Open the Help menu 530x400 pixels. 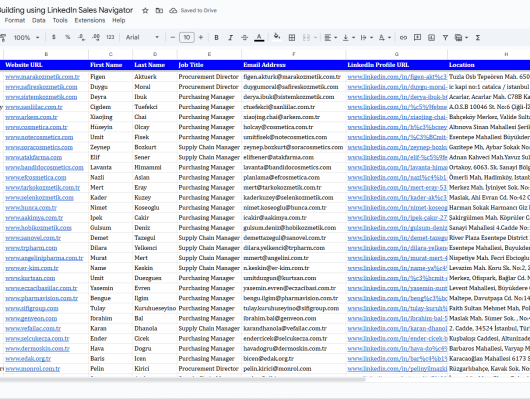point(119,20)
